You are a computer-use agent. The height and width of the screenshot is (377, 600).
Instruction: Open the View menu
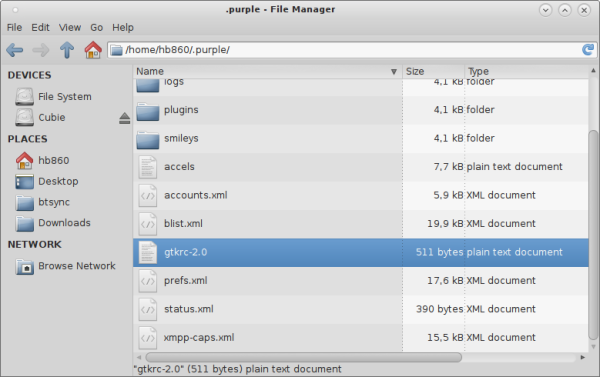point(70,28)
